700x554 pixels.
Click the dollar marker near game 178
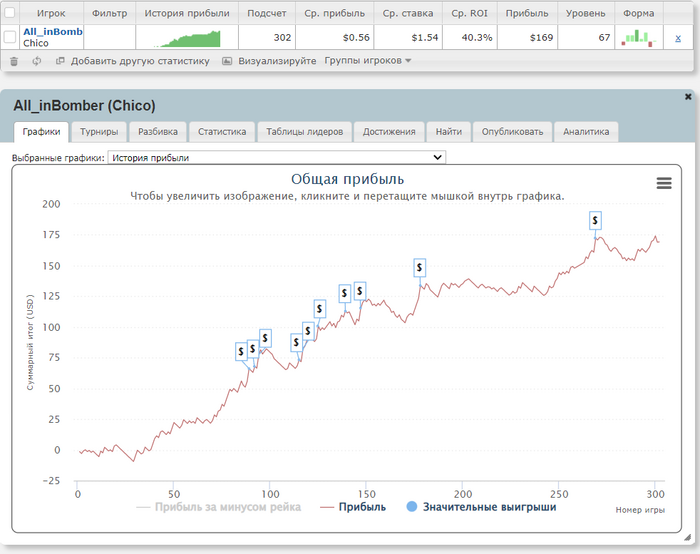click(419, 267)
